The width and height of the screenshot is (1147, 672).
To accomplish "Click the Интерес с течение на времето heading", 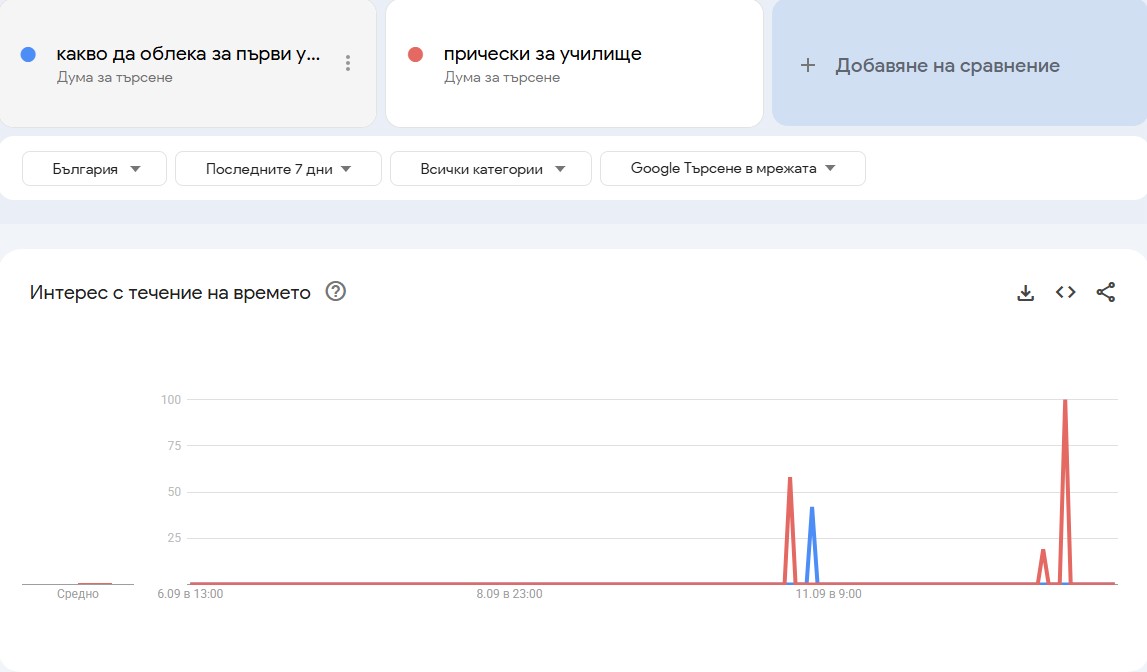I will (170, 292).
